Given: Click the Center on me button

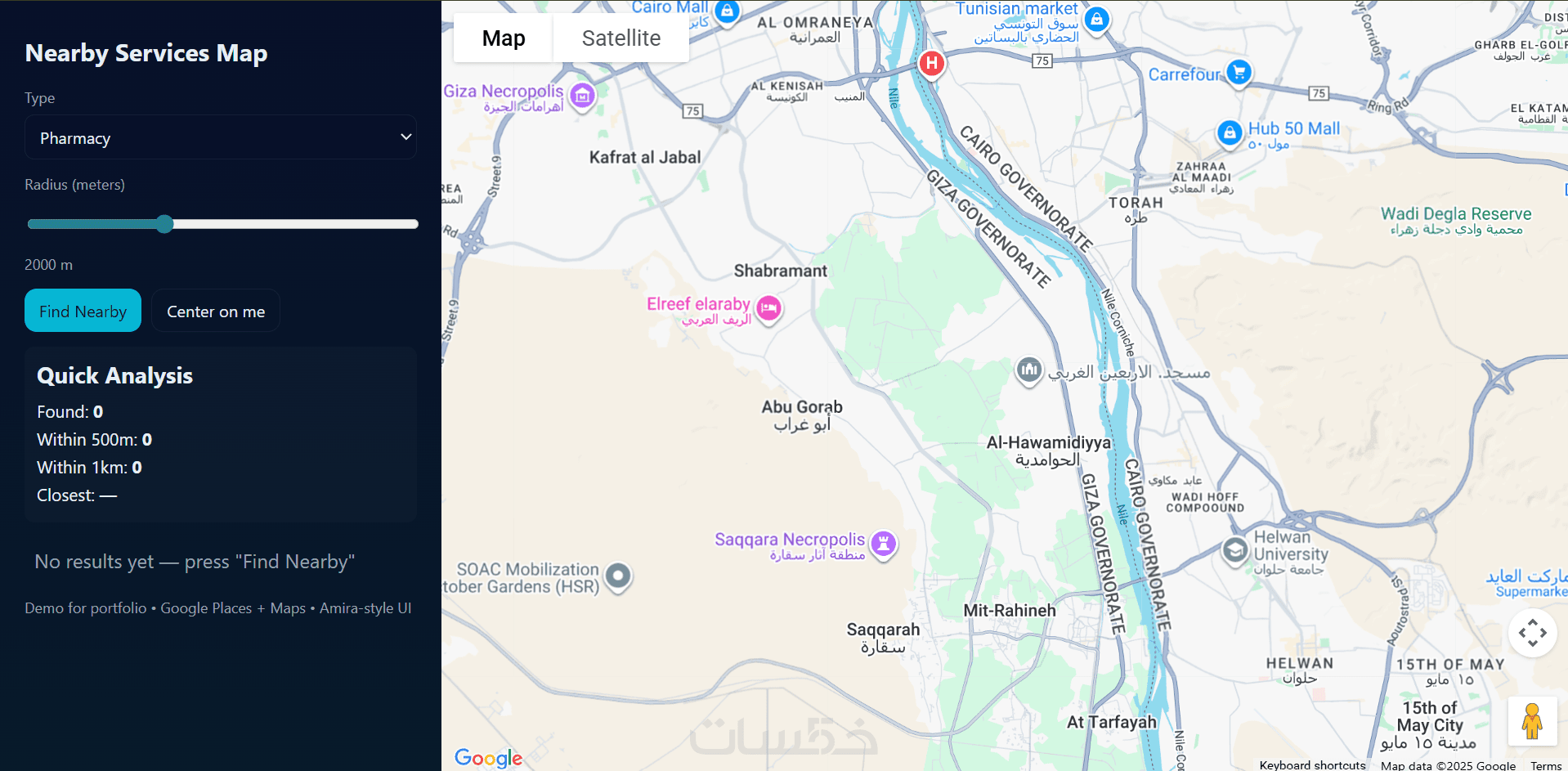Looking at the screenshot, I should tap(216, 311).
